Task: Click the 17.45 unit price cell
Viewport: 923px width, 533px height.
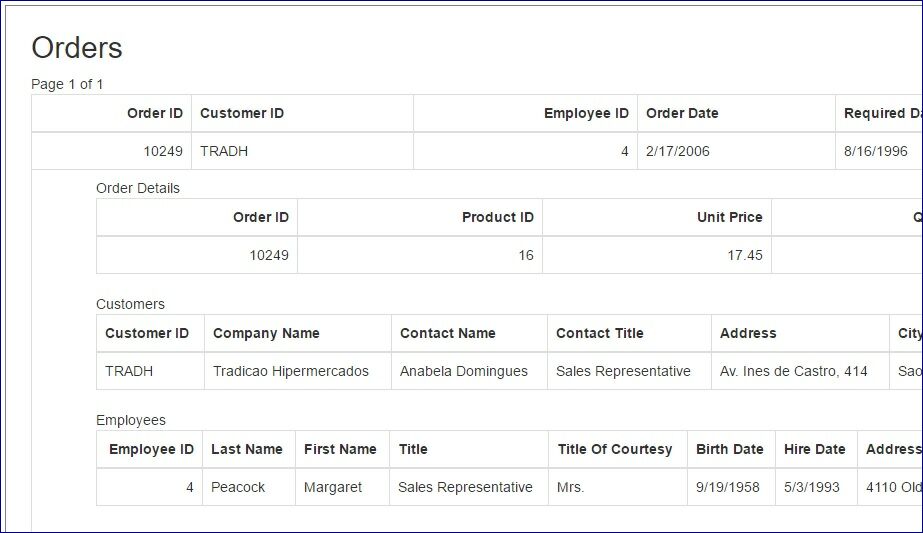Action: [744, 255]
